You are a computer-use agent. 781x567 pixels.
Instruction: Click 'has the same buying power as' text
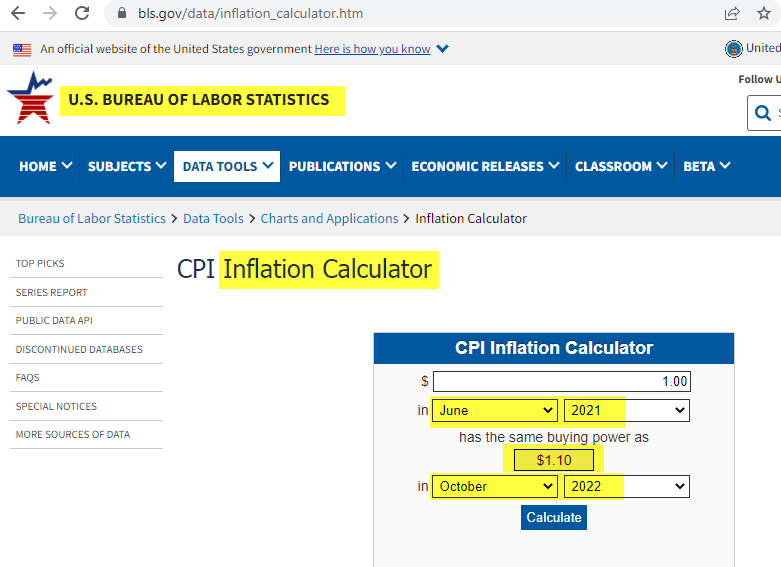554,437
